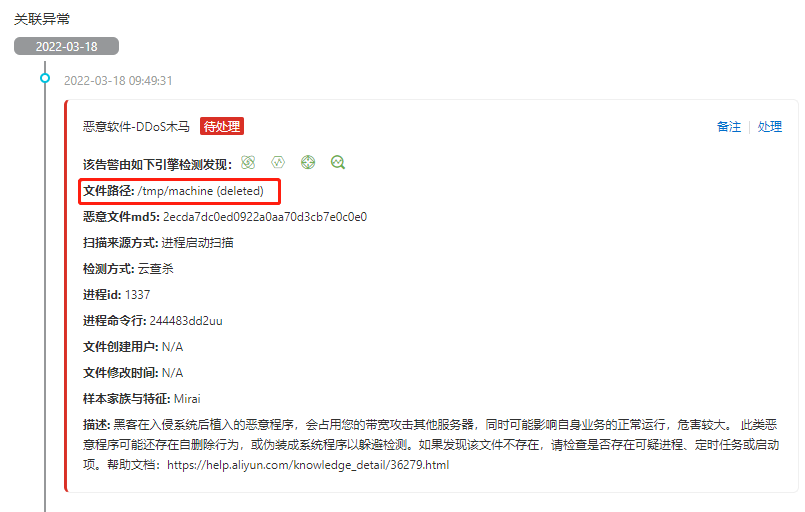The height and width of the screenshot is (512, 805).
Task: Click the circle timeline marker node
Action: [x=45, y=78]
